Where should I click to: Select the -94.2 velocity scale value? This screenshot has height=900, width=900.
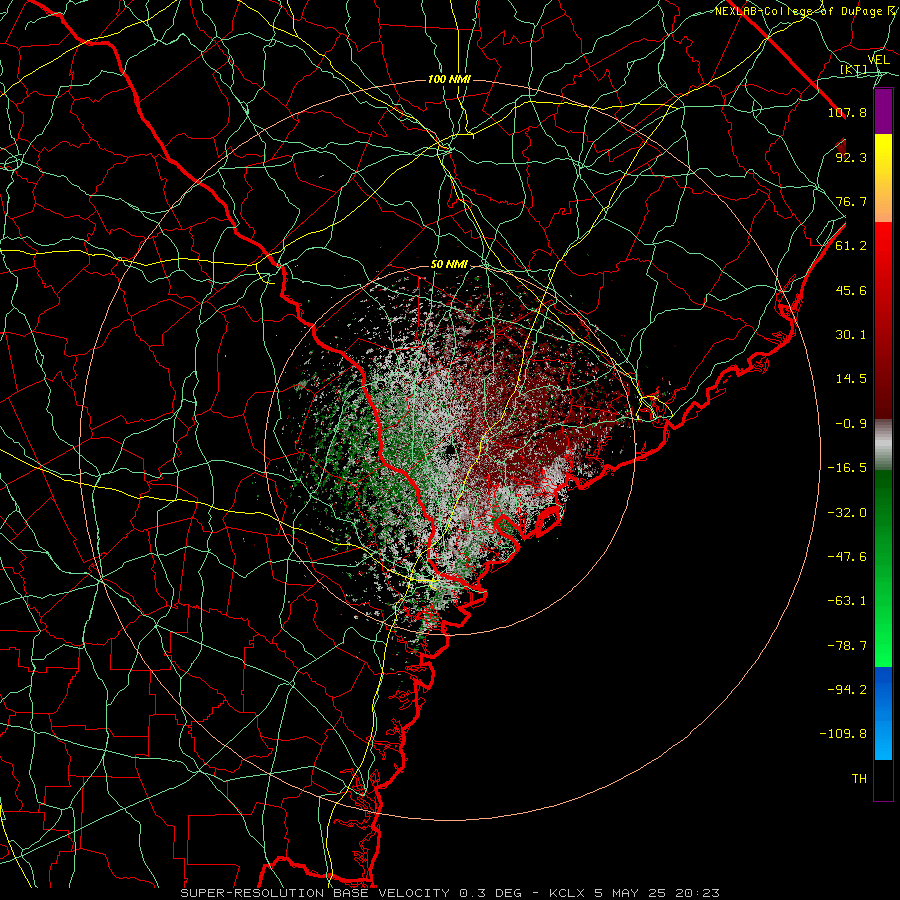pyautogui.click(x=847, y=689)
